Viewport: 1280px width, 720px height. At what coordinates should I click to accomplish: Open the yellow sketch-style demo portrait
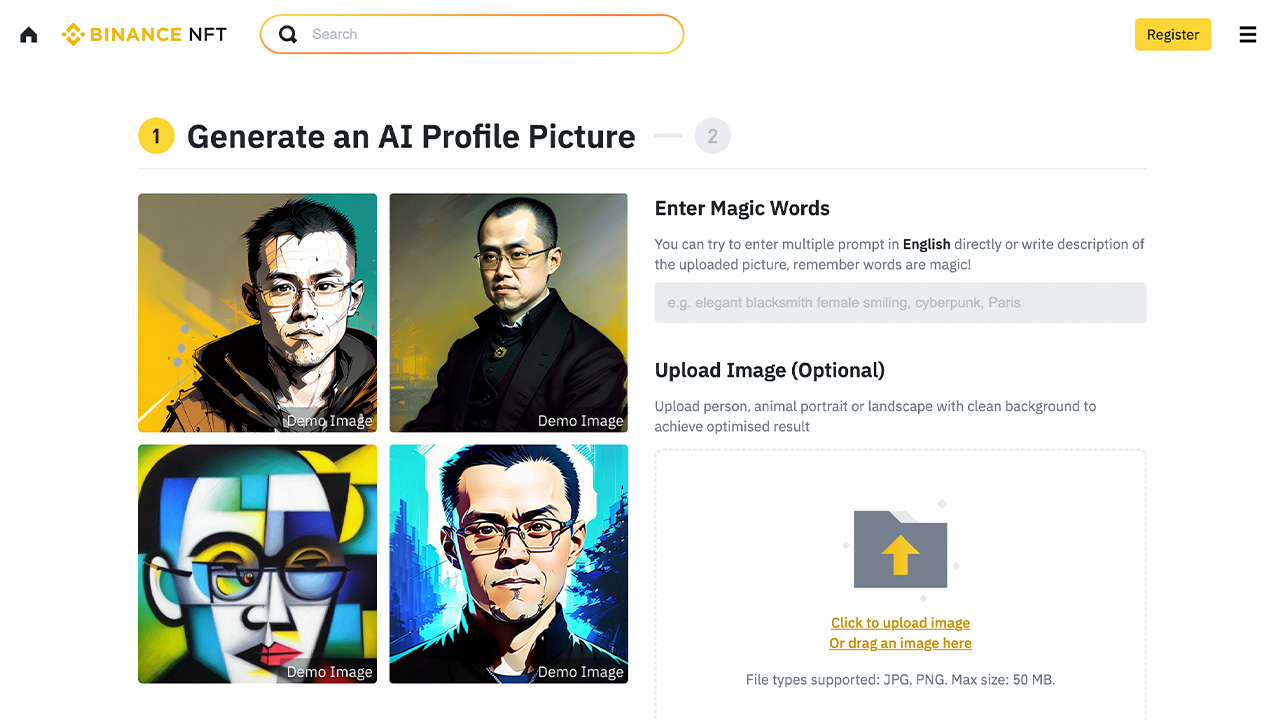257,313
